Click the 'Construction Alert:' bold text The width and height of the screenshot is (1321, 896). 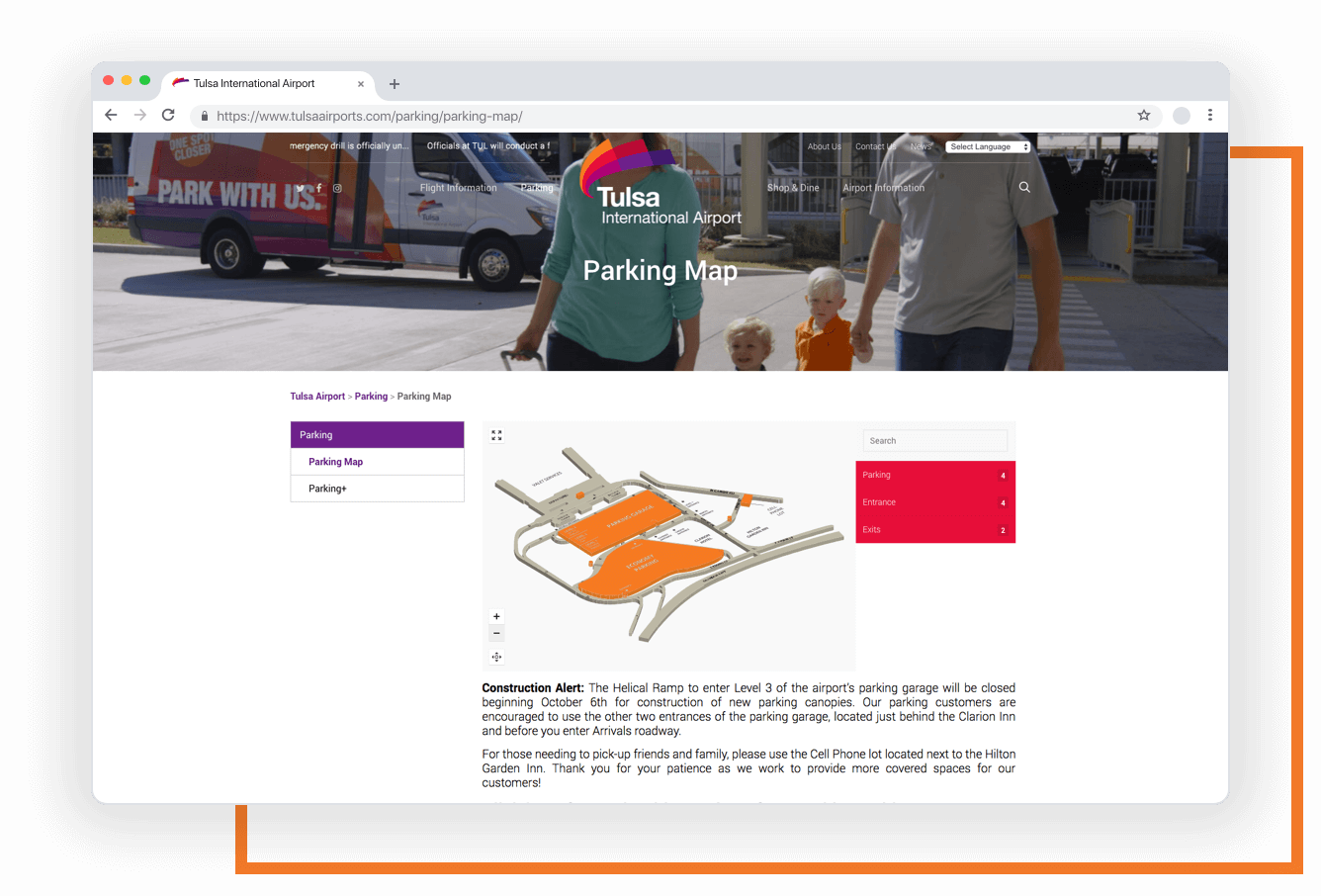pyautogui.click(x=533, y=688)
